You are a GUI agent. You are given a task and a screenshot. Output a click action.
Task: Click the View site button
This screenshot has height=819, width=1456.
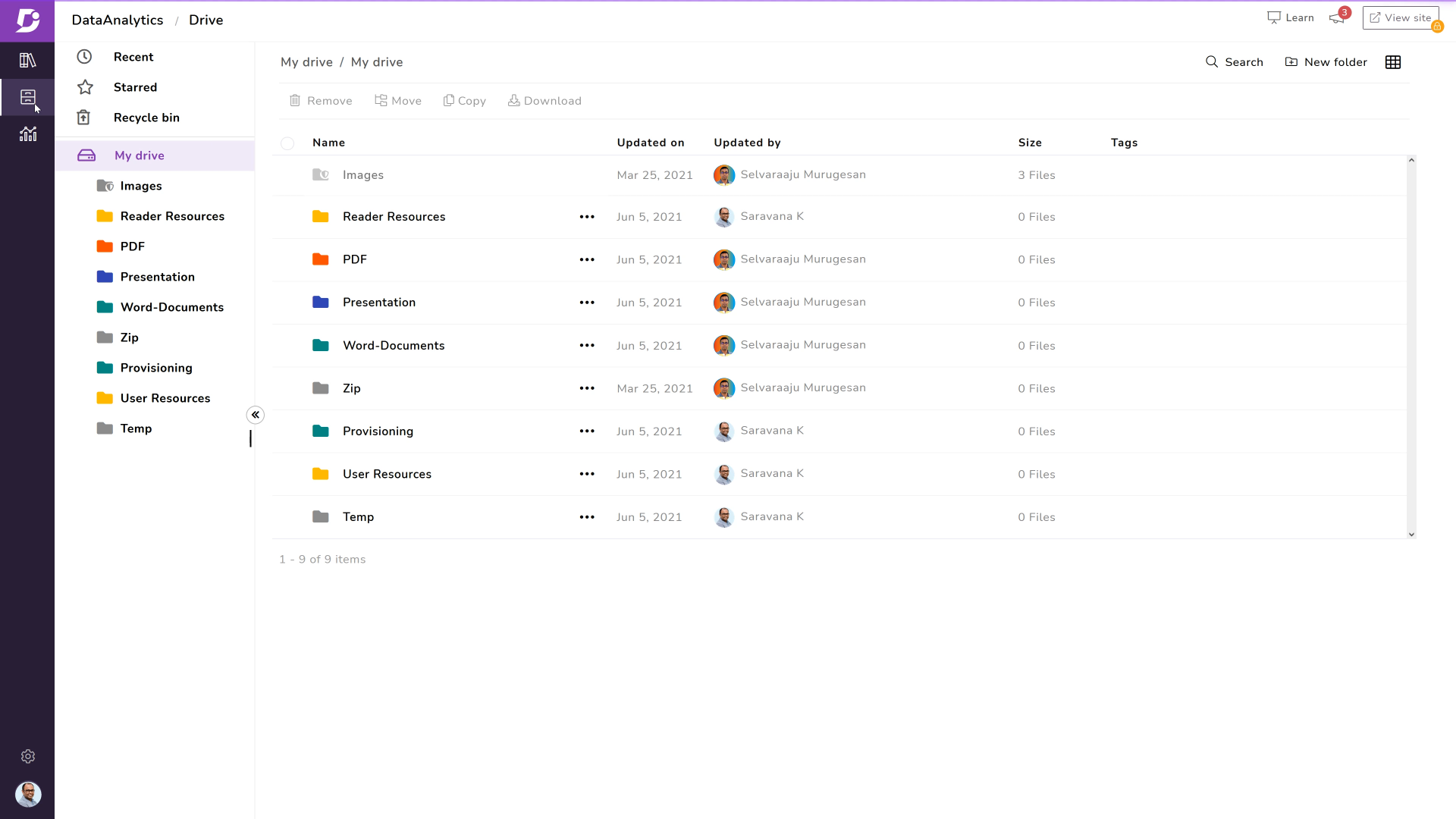(x=1400, y=17)
